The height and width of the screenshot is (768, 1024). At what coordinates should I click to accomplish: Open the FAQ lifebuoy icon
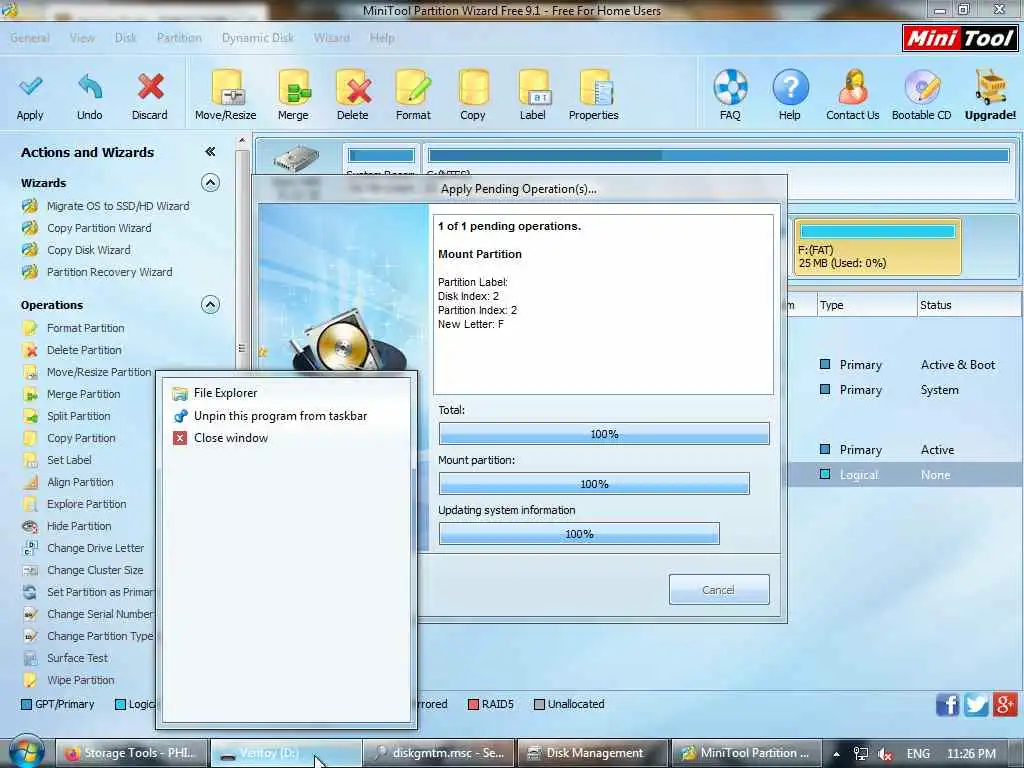[730, 87]
